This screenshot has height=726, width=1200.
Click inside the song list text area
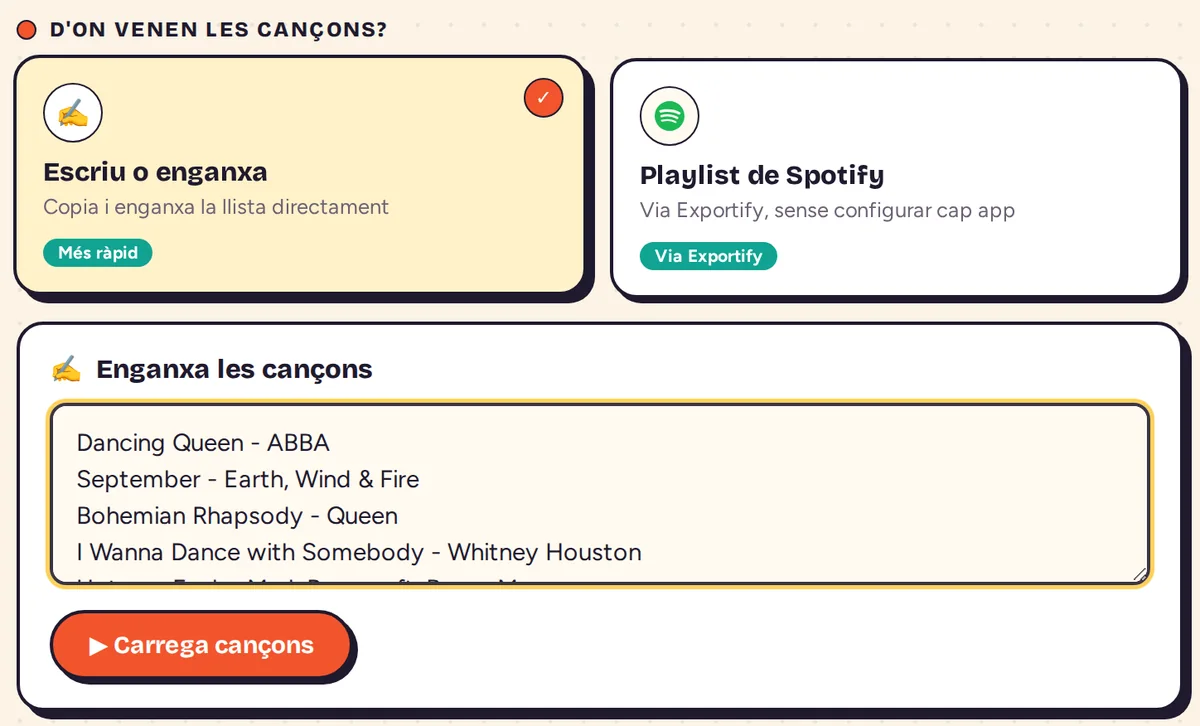pyautogui.click(x=600, y=494)
